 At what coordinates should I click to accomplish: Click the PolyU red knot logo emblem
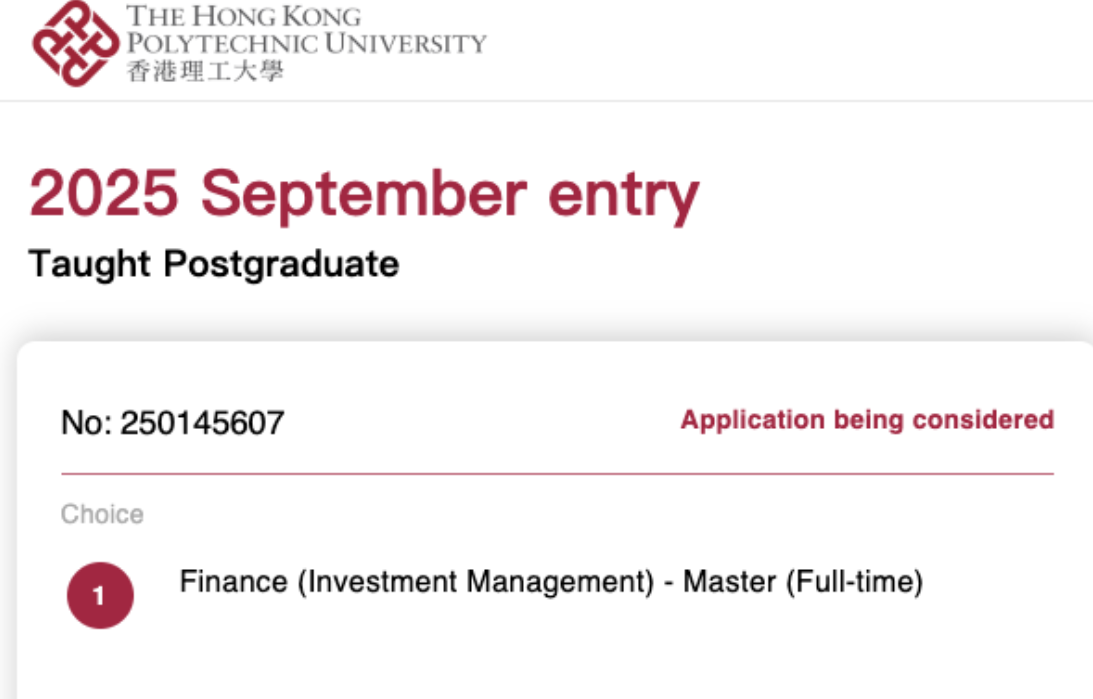75,42
